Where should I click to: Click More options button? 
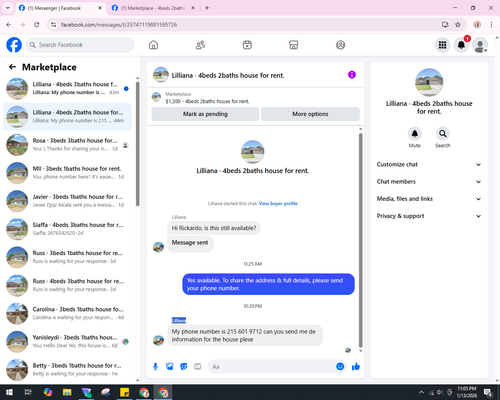310,114
